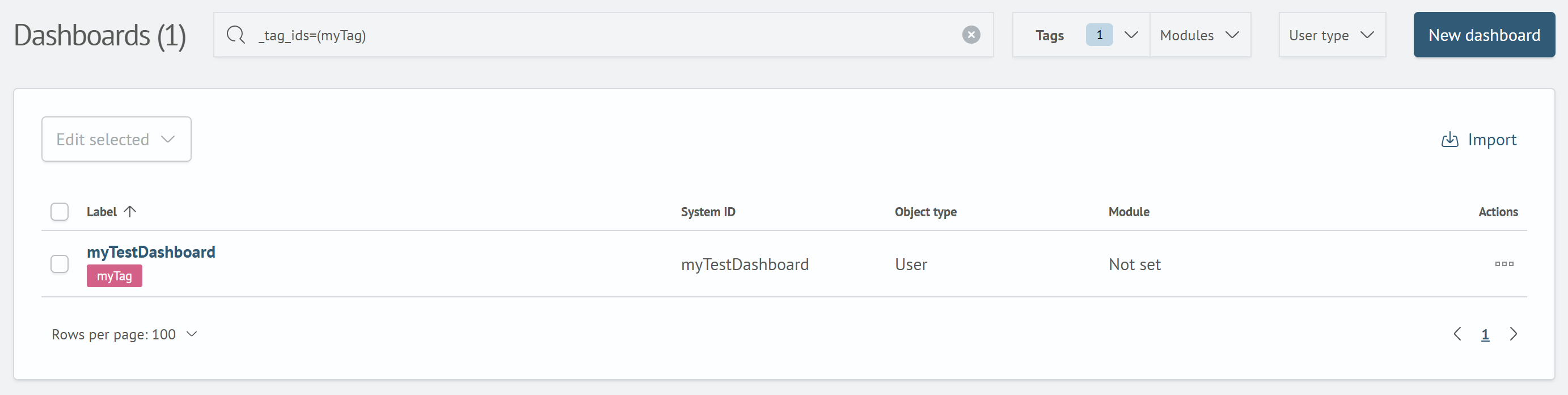Select page 1 in pagination

(x=1485, y=335)
